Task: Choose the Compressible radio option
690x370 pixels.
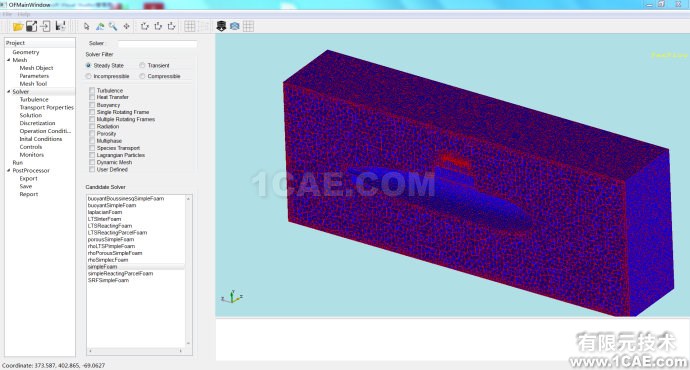Action: pyautogui.click(x=142, y=76)
